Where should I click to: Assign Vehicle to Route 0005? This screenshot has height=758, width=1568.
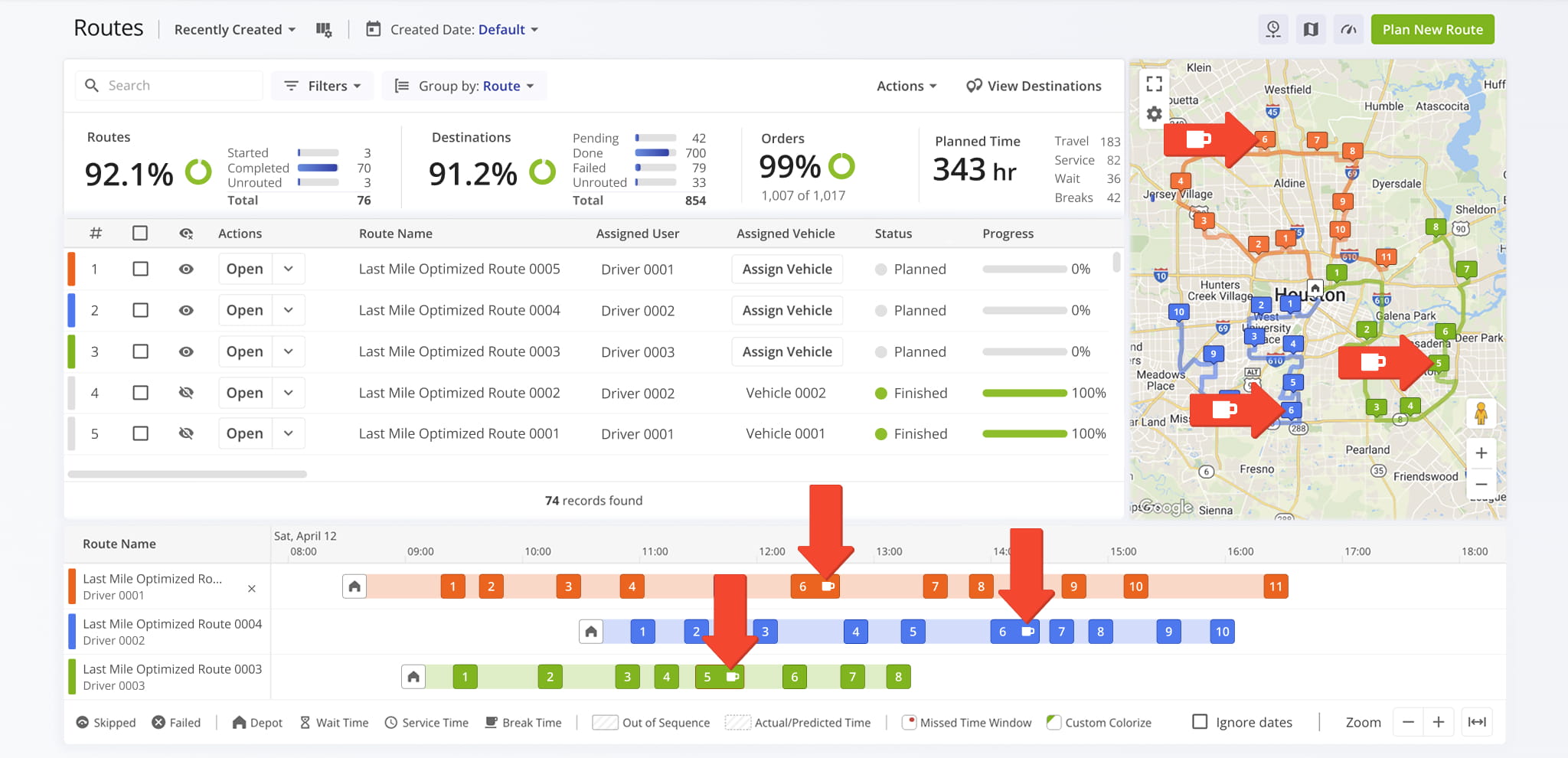click(786, 269)
